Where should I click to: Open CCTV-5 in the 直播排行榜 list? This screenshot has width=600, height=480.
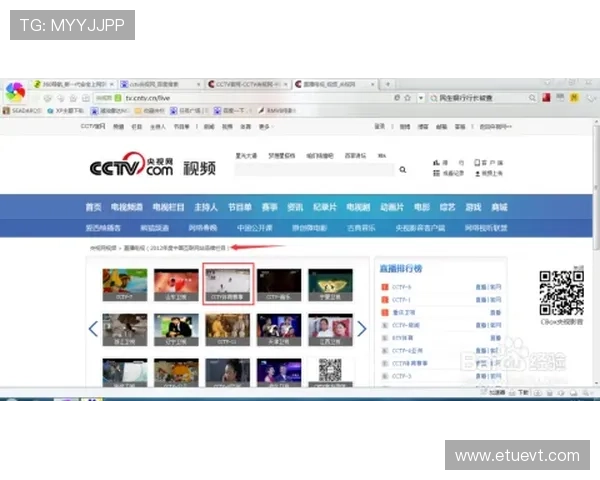click(402, 287)
